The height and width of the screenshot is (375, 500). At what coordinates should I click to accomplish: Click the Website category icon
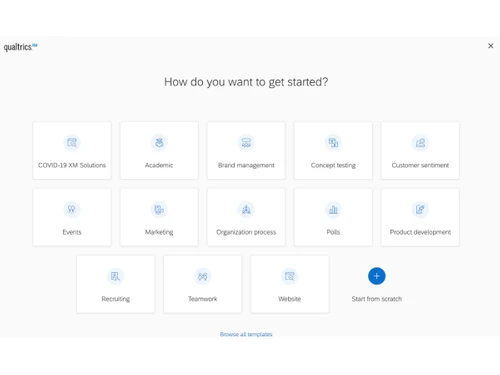289,276
